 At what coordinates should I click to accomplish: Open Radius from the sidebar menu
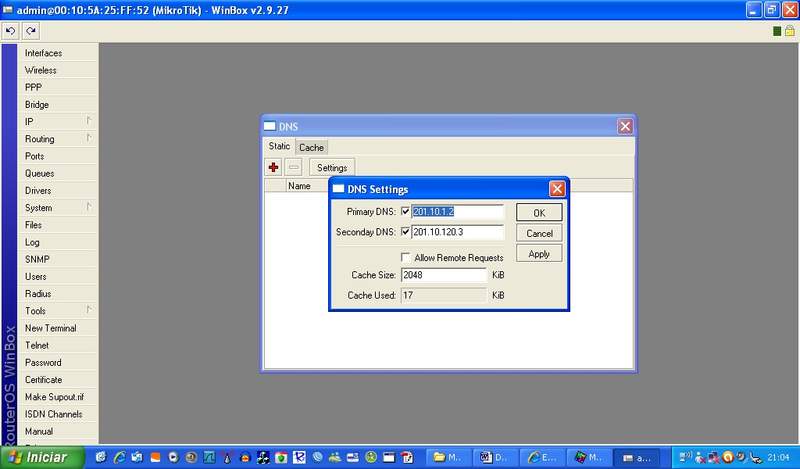[57, 294]
